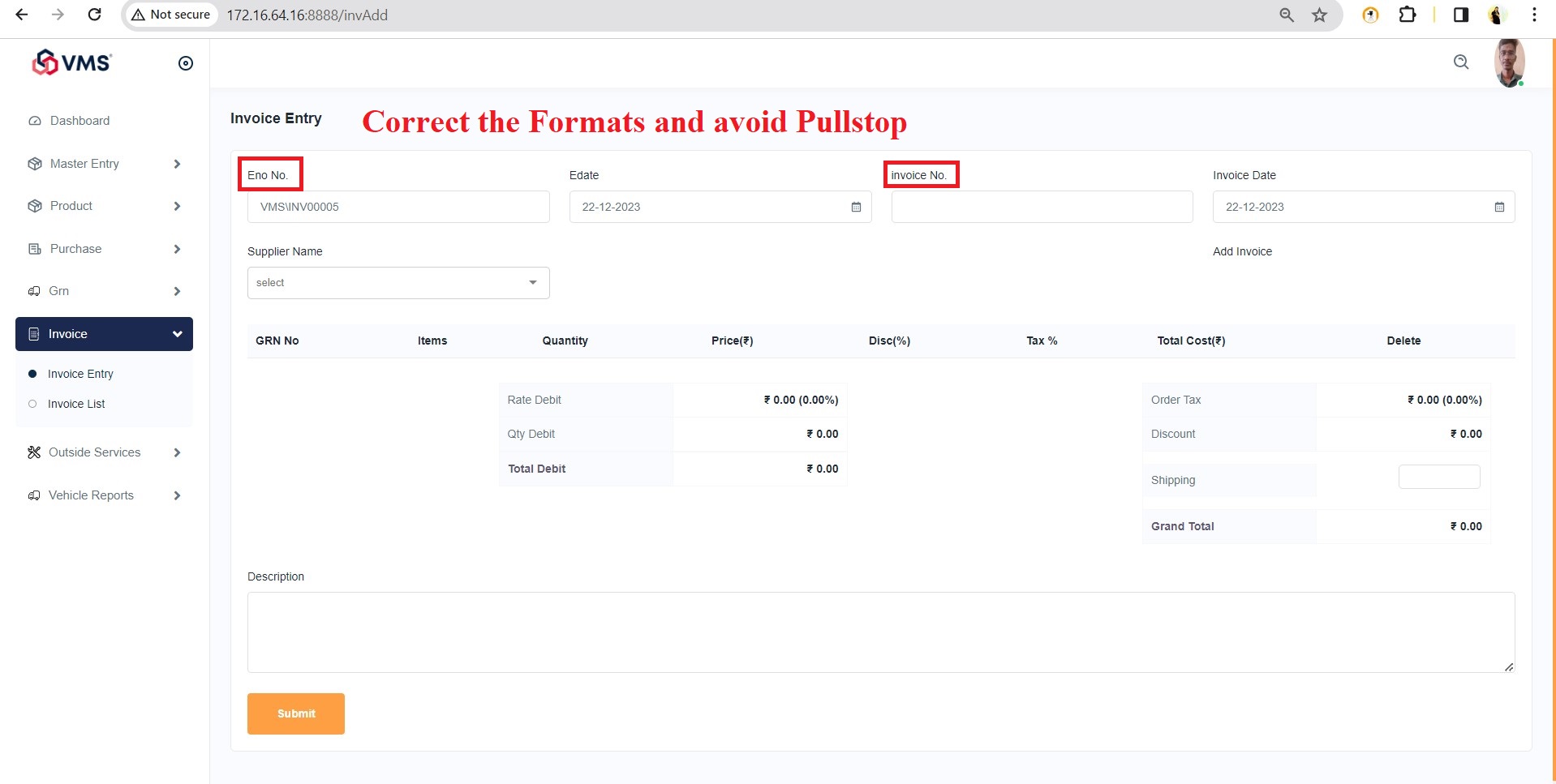Open the Invoice Date calendar icon
The width and height of the screenshot is (1556, 784).
pyautogui.click(x=1499, y=208)
